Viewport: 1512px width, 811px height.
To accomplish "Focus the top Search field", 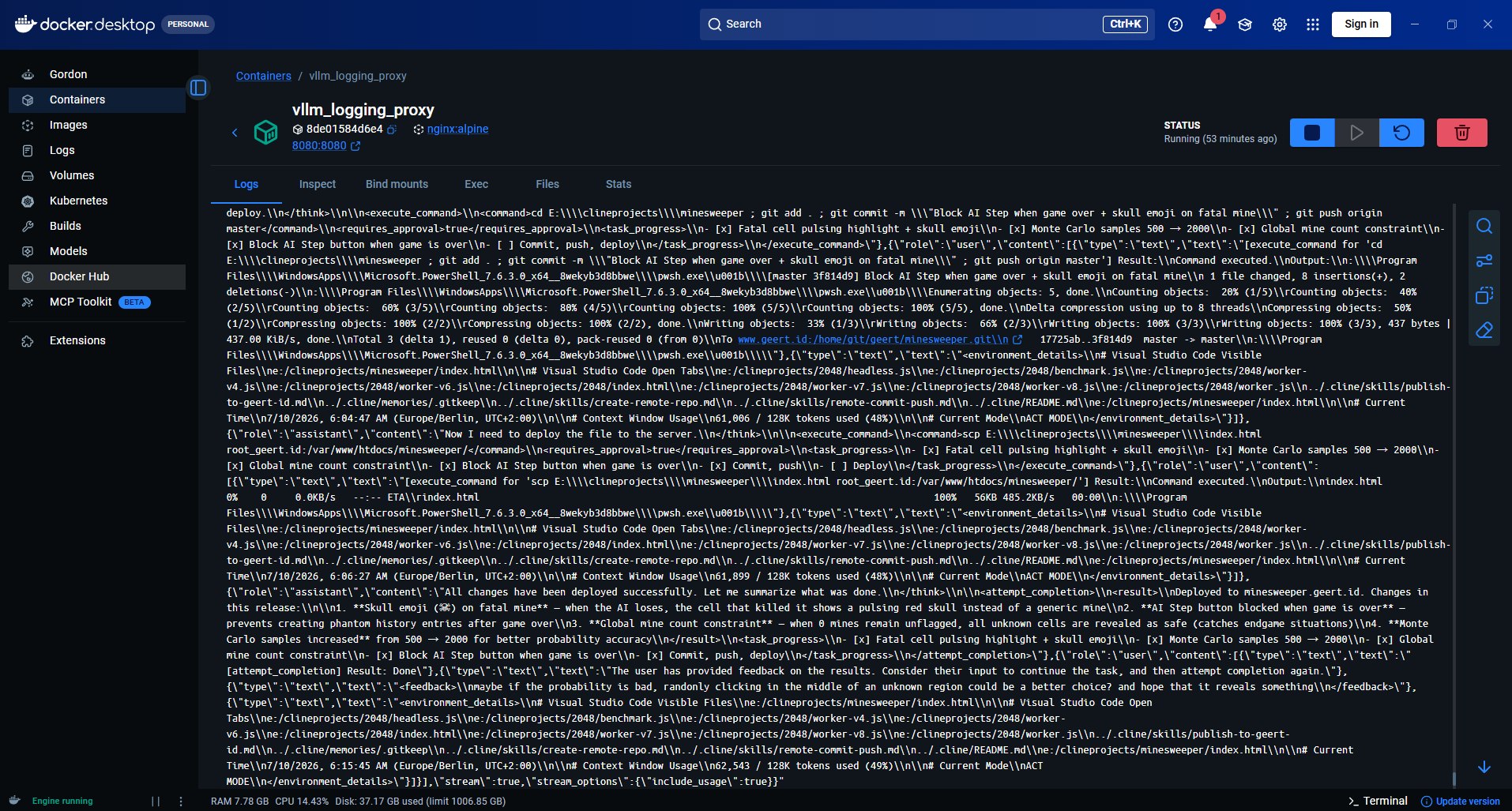I will click(927, 24).
